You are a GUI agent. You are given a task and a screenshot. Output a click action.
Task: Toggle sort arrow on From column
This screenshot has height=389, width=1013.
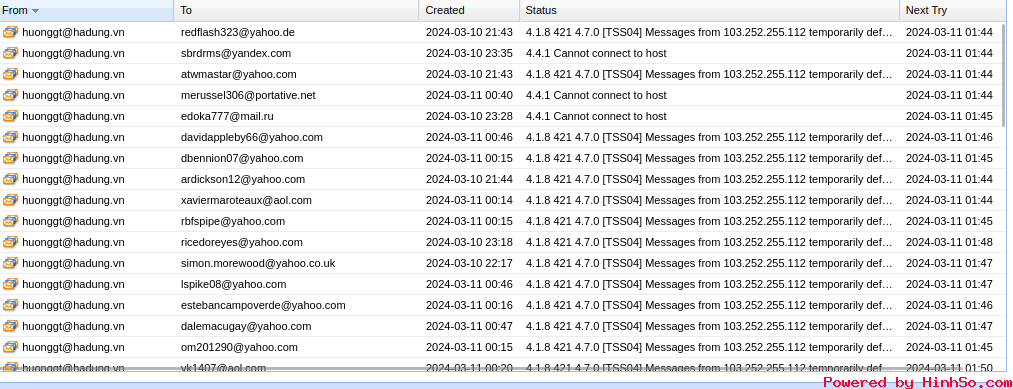pyautogui.click(x=35, y=10)
